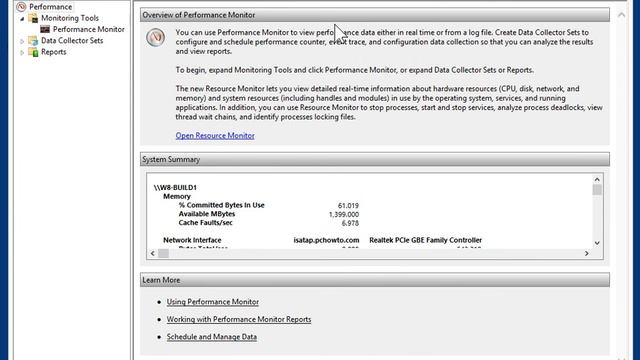640x360 pixels.
Task: Click the main pane scroll up arrow
Action: (621, 15)
